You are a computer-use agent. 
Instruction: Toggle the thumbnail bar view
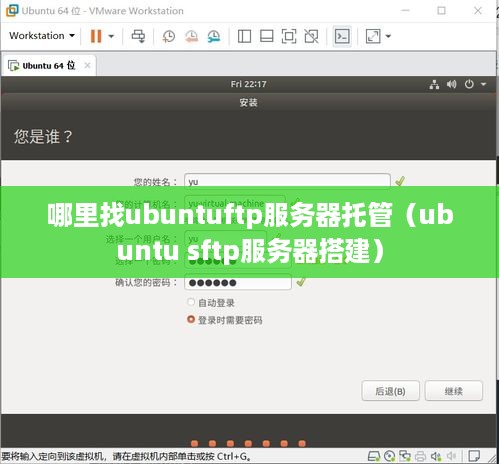tap(267, 36)
